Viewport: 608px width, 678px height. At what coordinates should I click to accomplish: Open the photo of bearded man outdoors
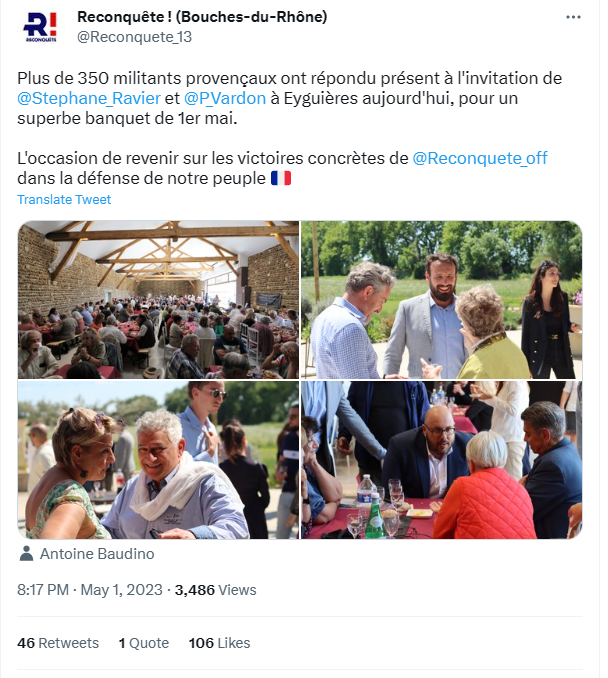pyautogui.click(x=442, y=300)
